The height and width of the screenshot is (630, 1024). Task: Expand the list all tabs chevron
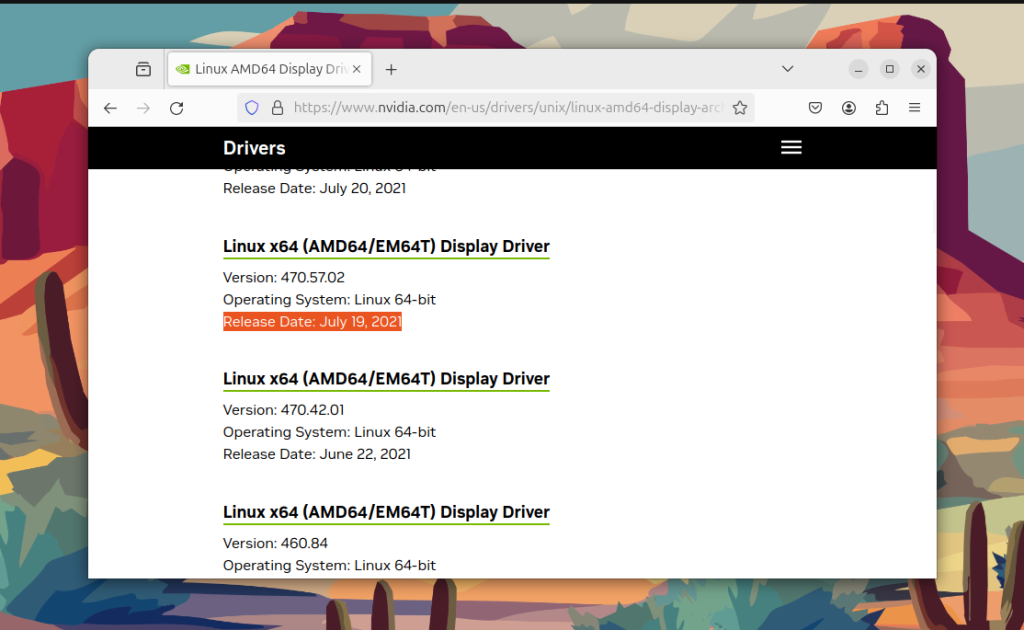pyautogui.click(x=788, y=69)
